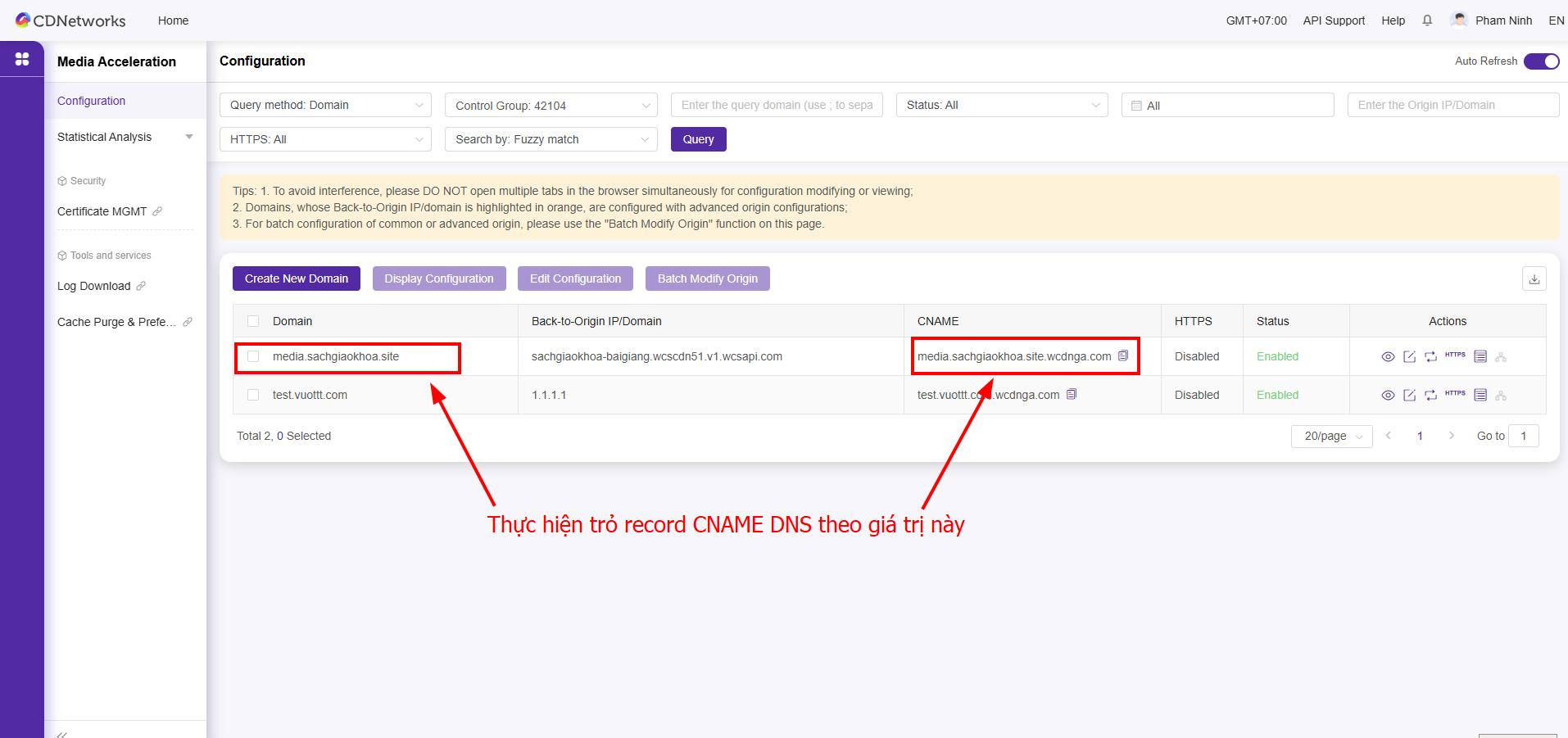Click the eye view icon for media.sachgiaokhoa.site

tap(1388, 357)
